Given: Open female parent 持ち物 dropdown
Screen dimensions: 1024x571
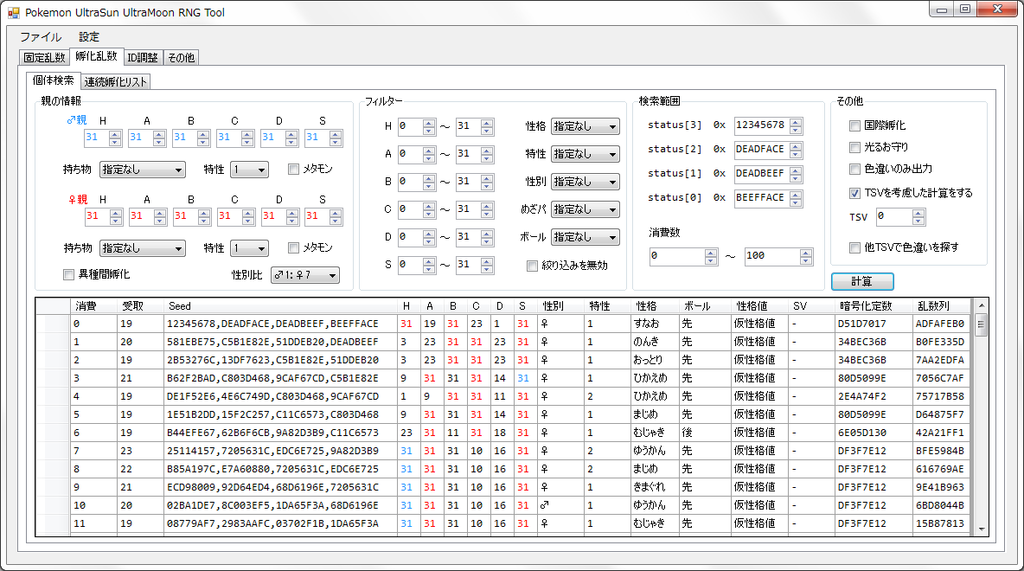Looking at the screenshot, I should tap(142, 248).
